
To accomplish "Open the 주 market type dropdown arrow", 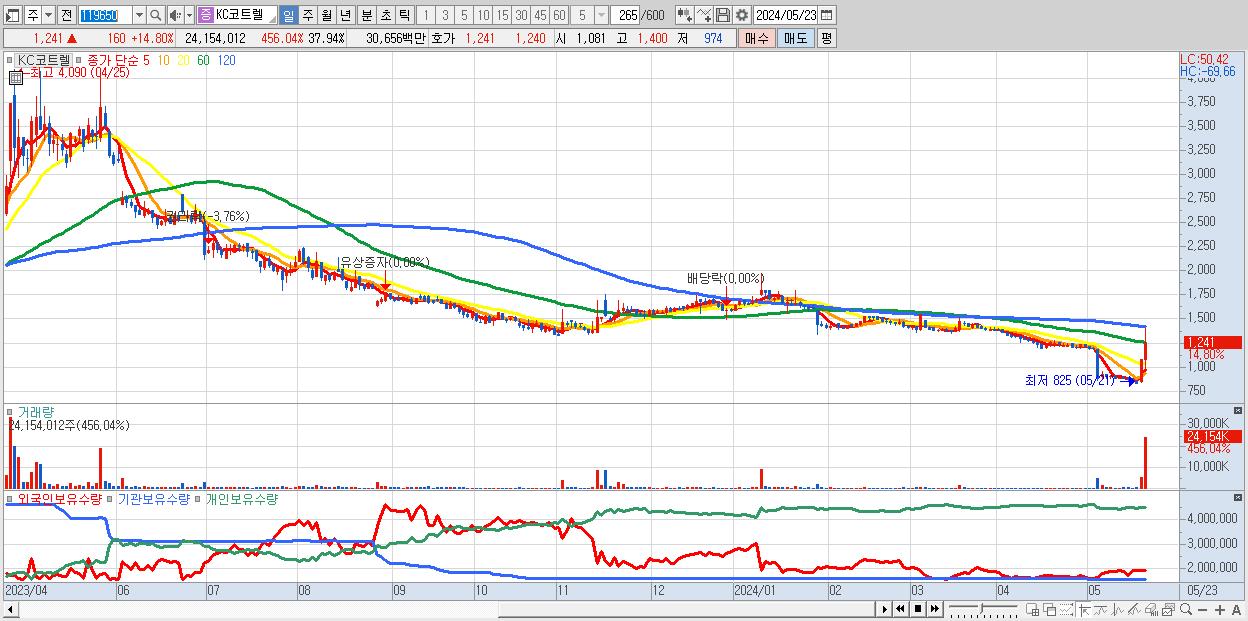I will [49, 15].
